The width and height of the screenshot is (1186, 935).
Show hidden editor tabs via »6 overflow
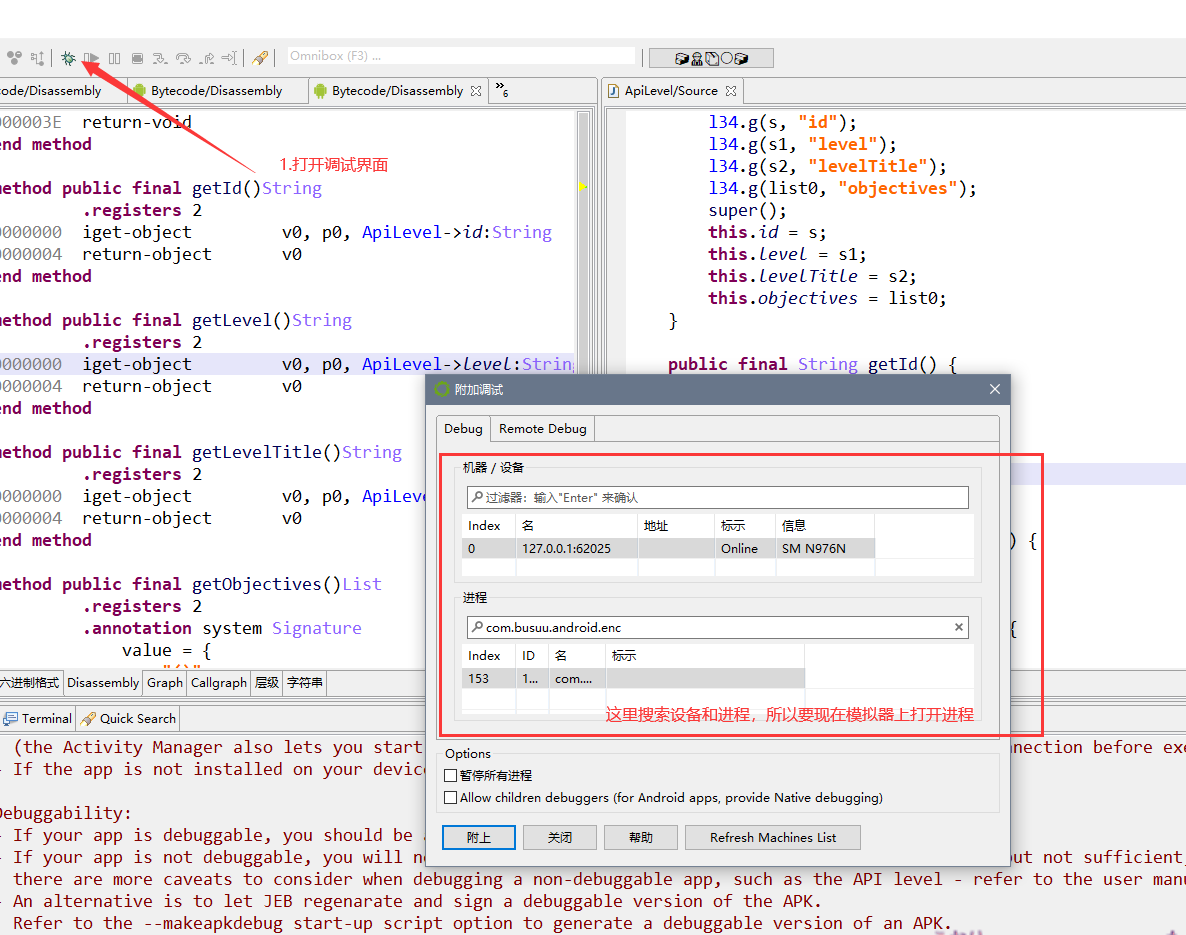[501, 89]
